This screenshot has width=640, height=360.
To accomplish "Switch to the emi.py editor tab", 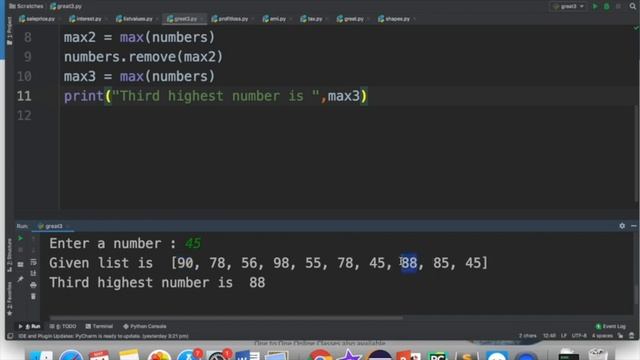I will [x=275, y=19].
